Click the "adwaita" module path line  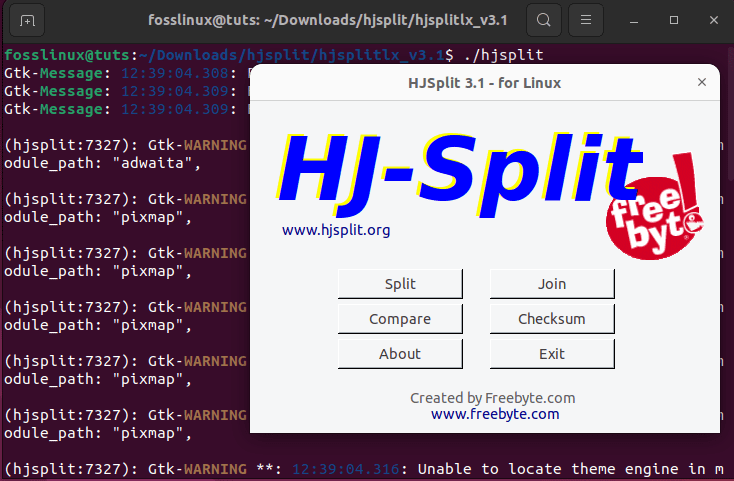[103, 163]
